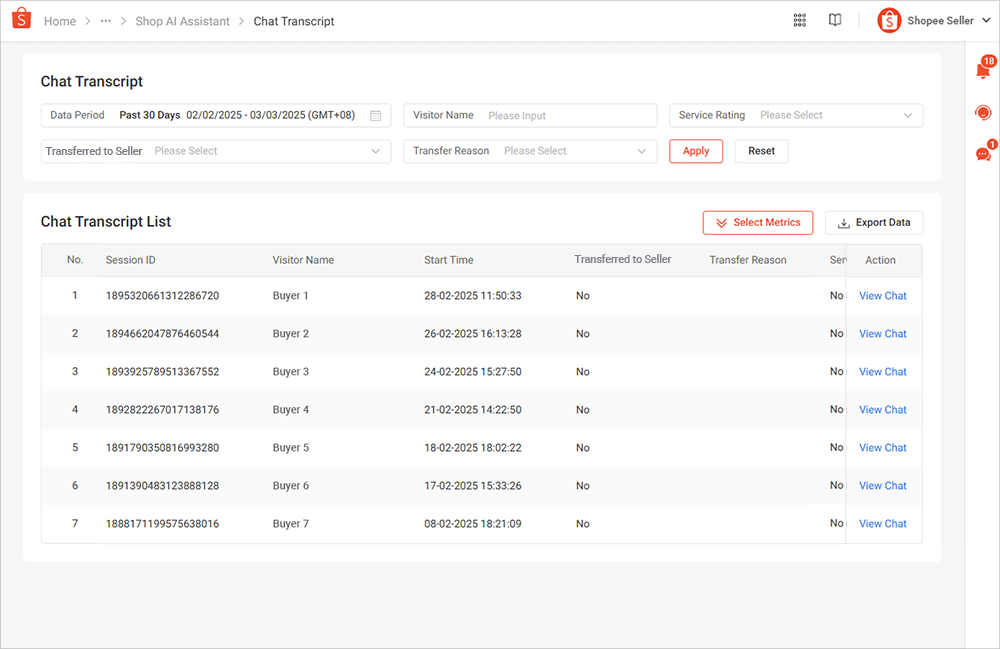1000x649 pixels.
Task: Open the help book icon
Action: tap(835, 21)
